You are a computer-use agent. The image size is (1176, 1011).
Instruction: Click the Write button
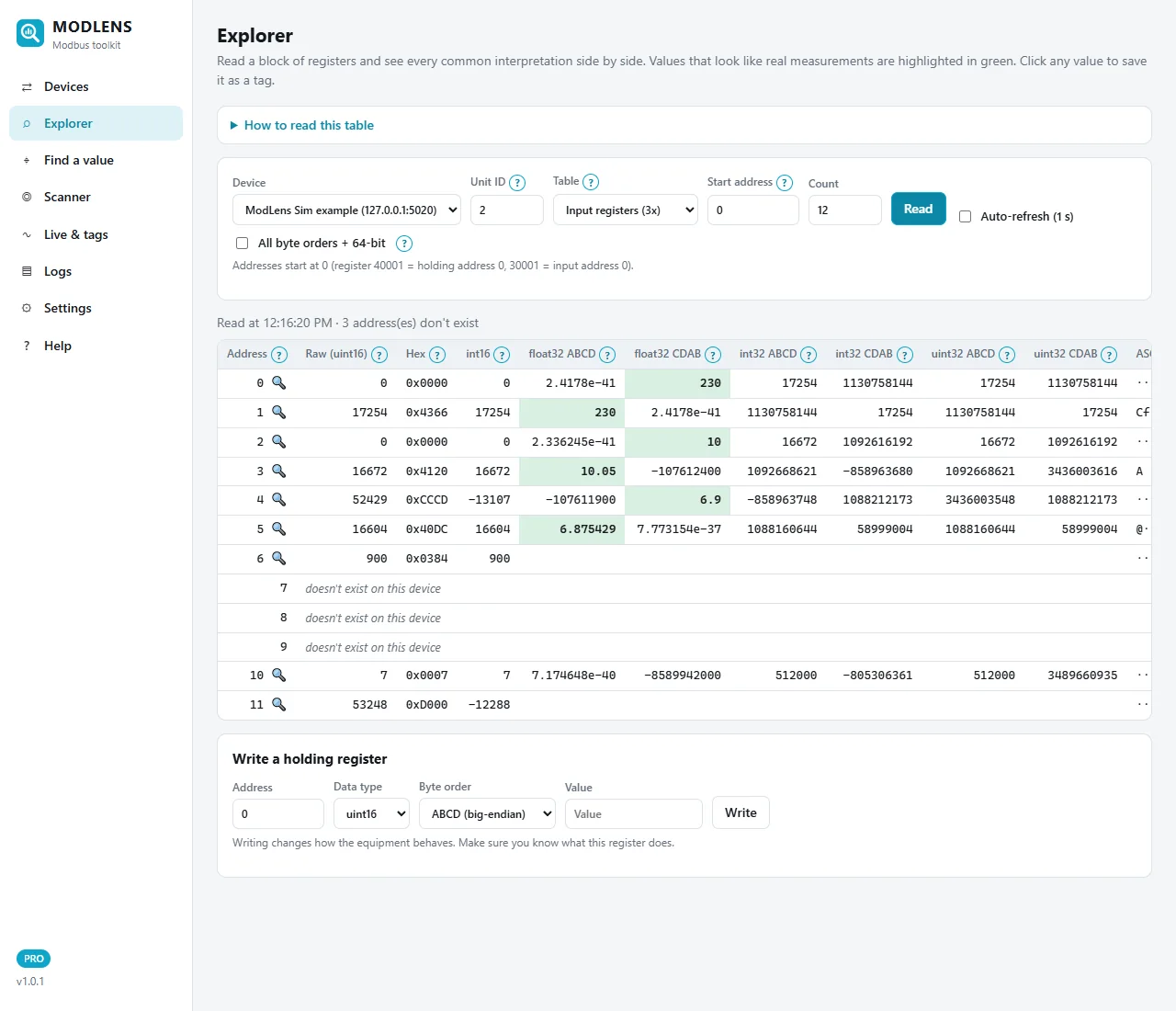pos(741,813)
